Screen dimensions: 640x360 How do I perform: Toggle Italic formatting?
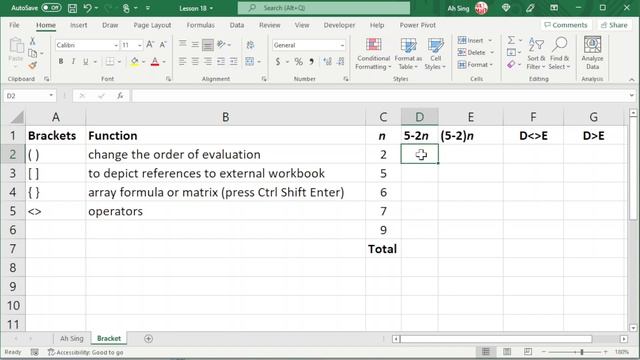[73, 62]
